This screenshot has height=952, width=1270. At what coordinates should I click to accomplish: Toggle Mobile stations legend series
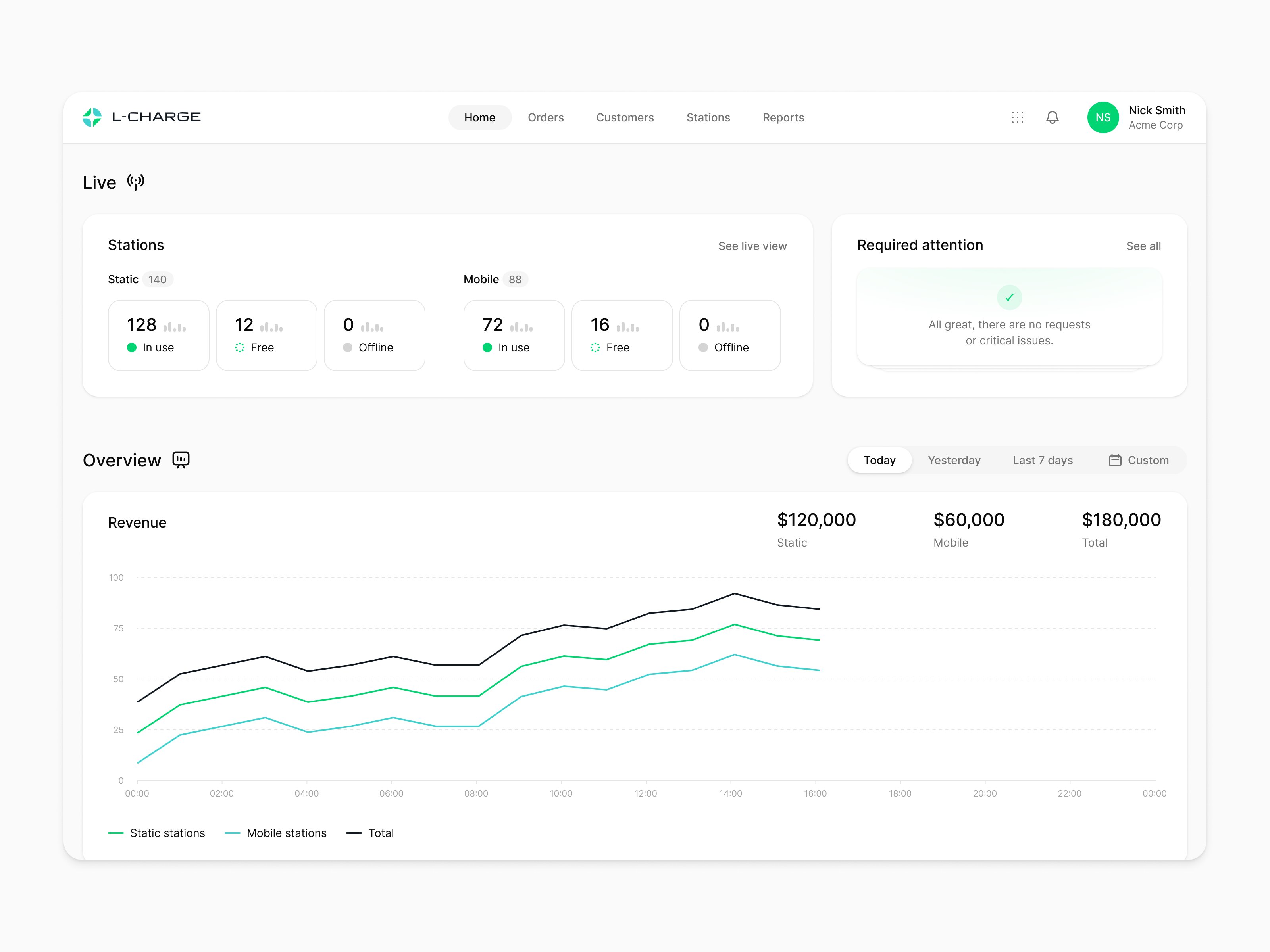pos(275,833)
